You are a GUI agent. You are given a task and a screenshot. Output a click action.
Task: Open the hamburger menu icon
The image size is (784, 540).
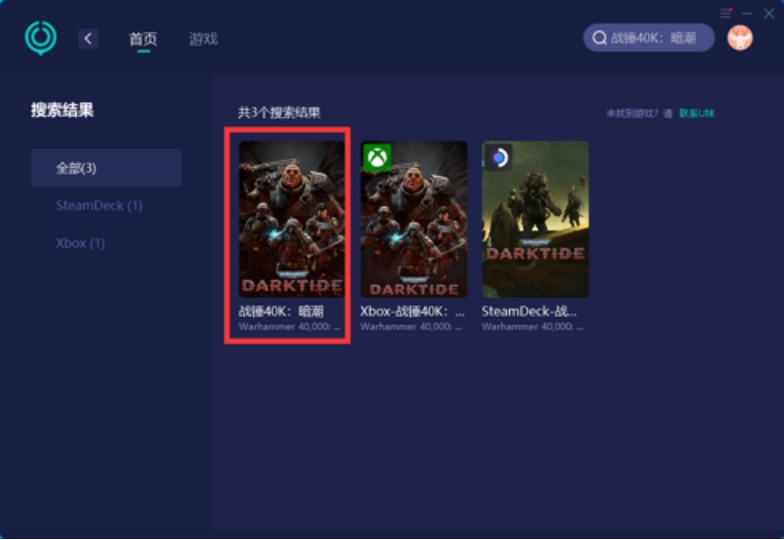[x=726, y=14]
